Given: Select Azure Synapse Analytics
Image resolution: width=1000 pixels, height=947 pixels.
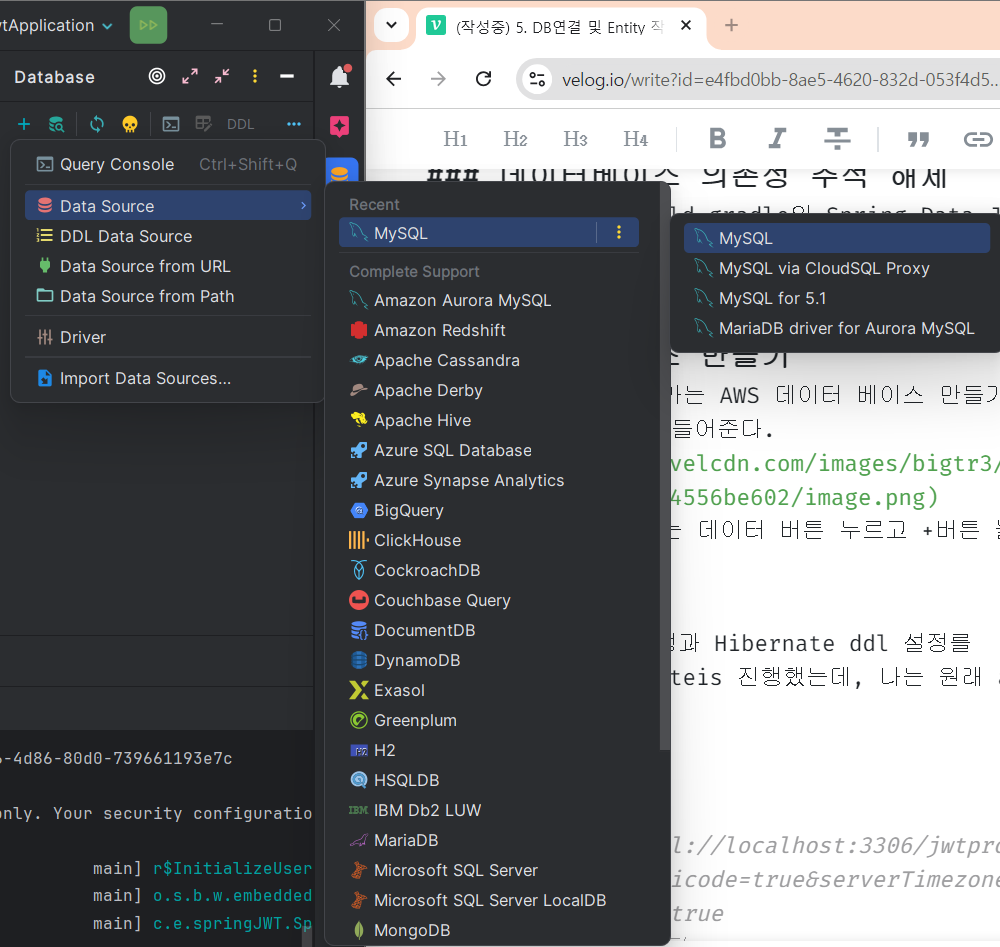Looking at the screenshot, I should pos(489,480).
